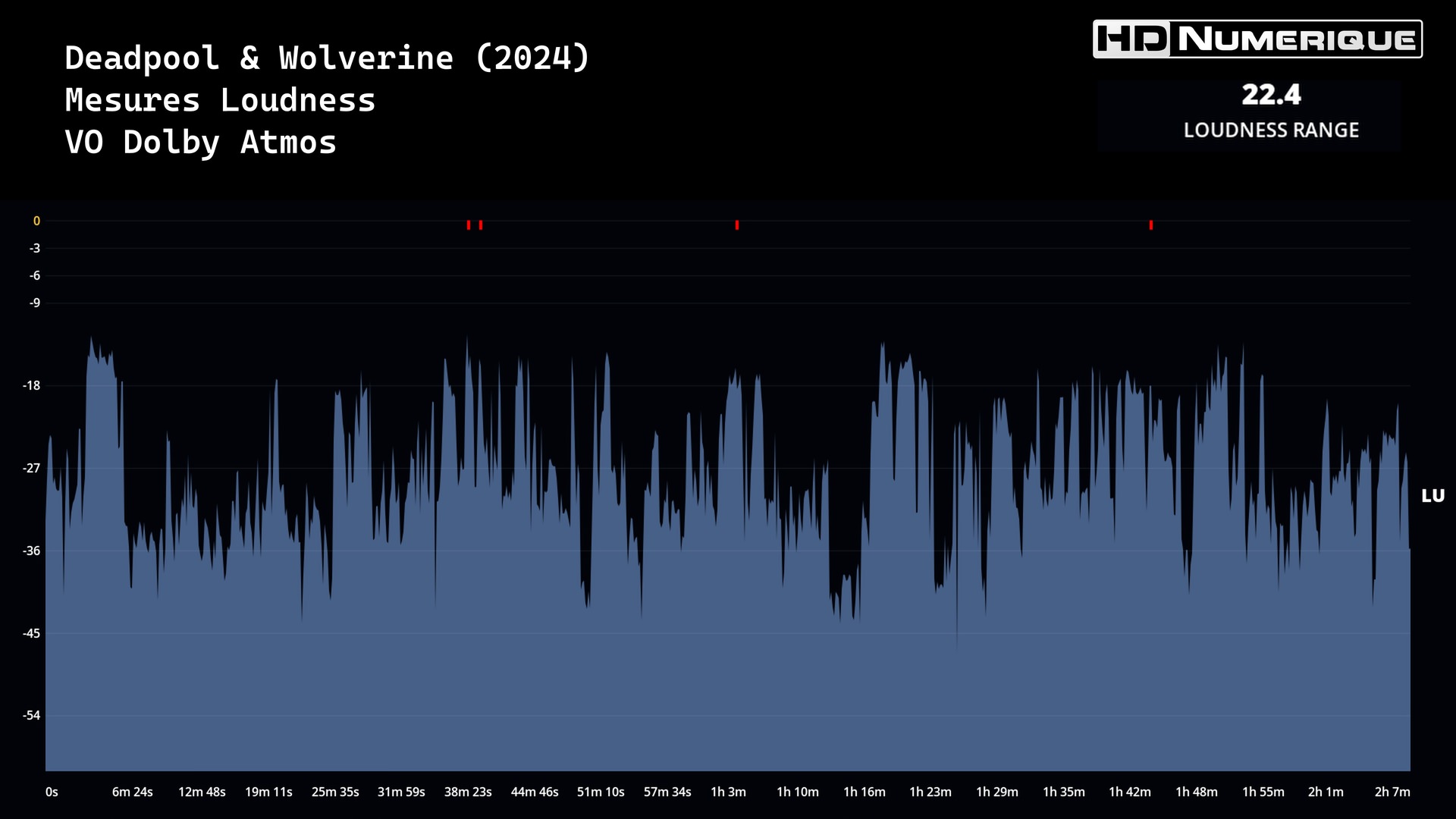This screenshot has height=819, width=1456.
Task: Click the 38m 23s time label
Action: (x=468, y=792)
